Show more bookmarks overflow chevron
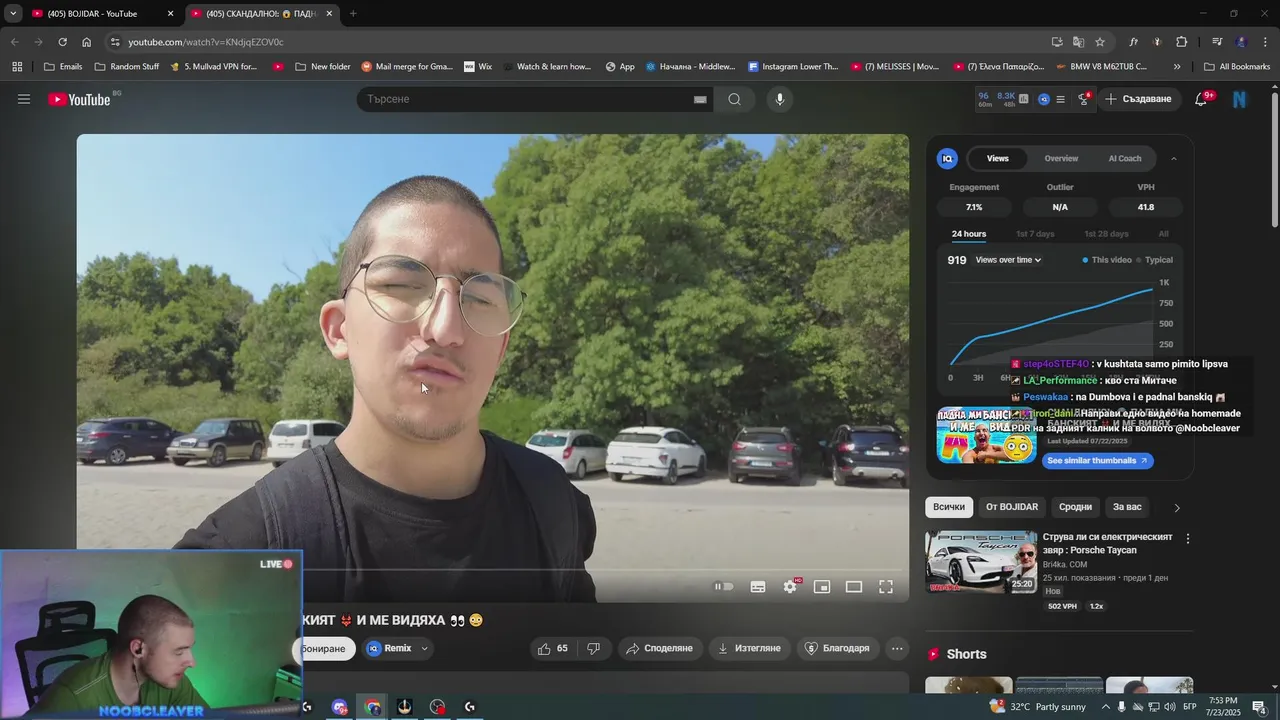Image resolution: width=1280 pixels, height=720 pixels. click(x=1177, y=67)
